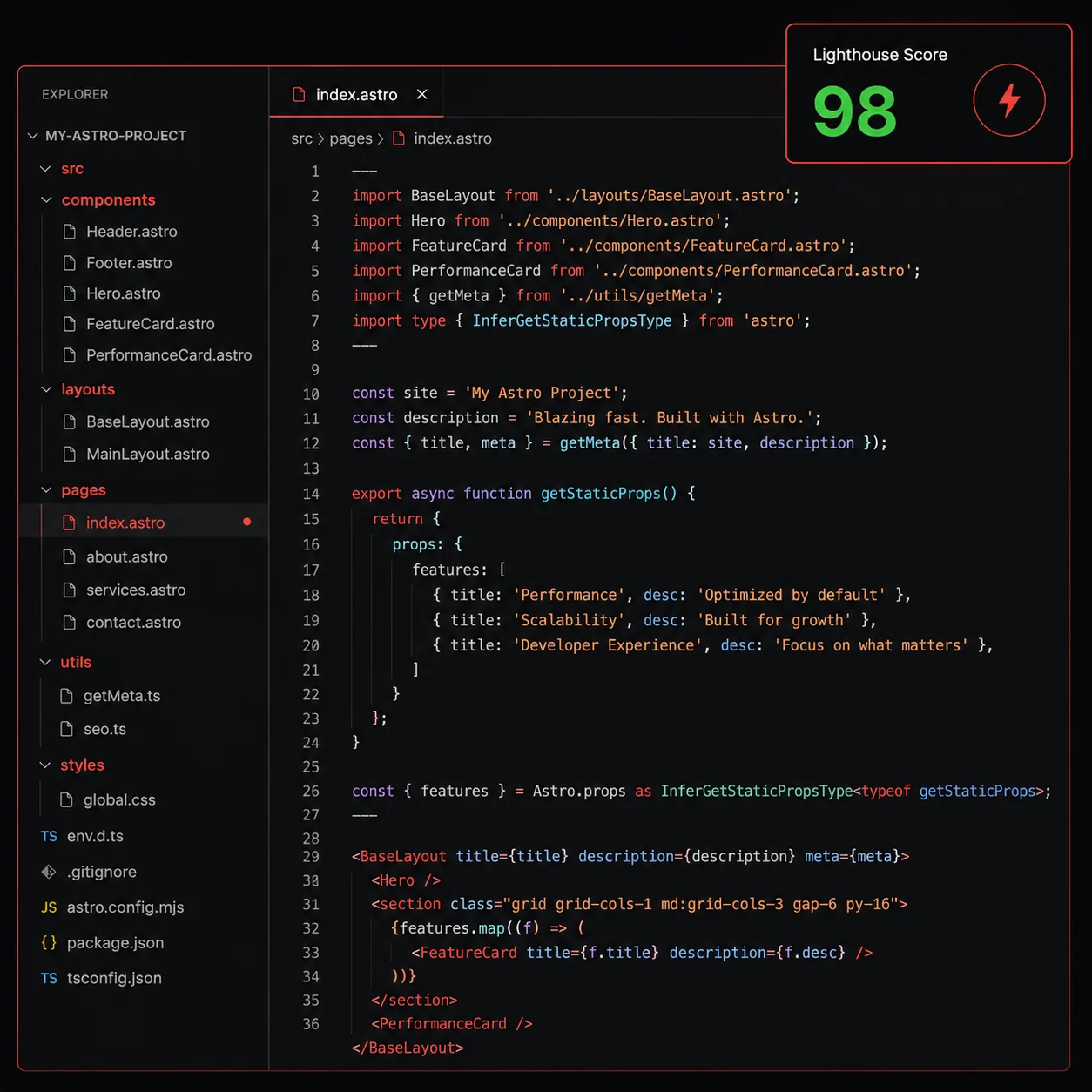Open BaseLayout.astro from layouts
This screenshot has width=1092, height=1092.
[x=148, y=421]
